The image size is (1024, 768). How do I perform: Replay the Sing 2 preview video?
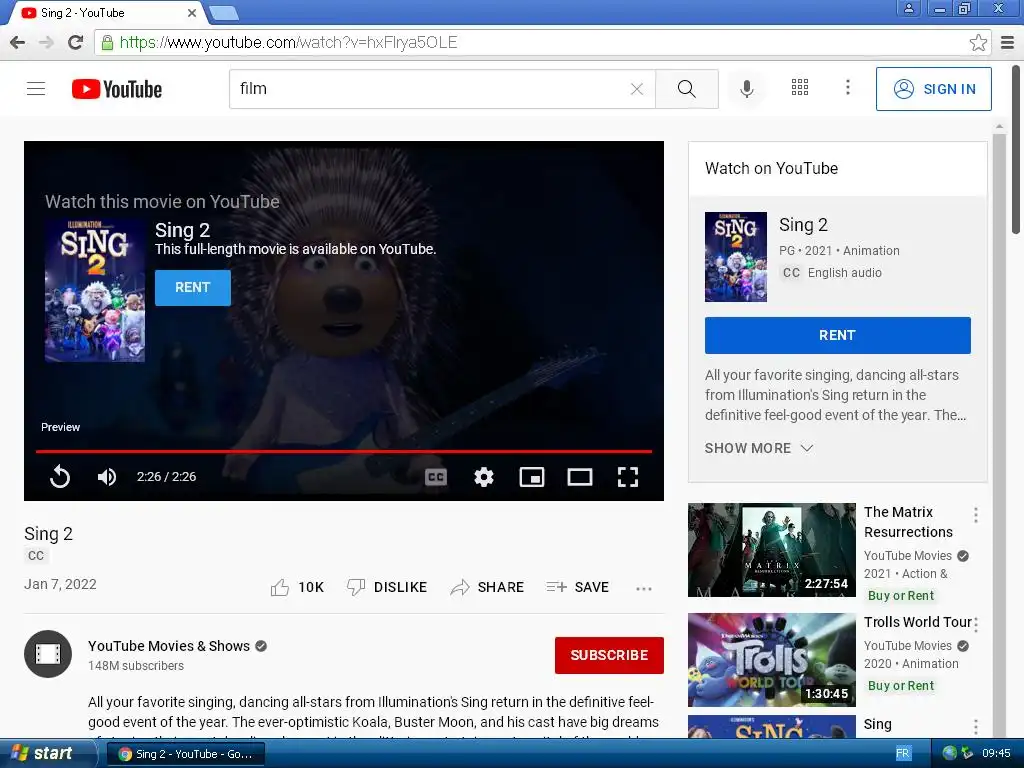click(59, 477)
